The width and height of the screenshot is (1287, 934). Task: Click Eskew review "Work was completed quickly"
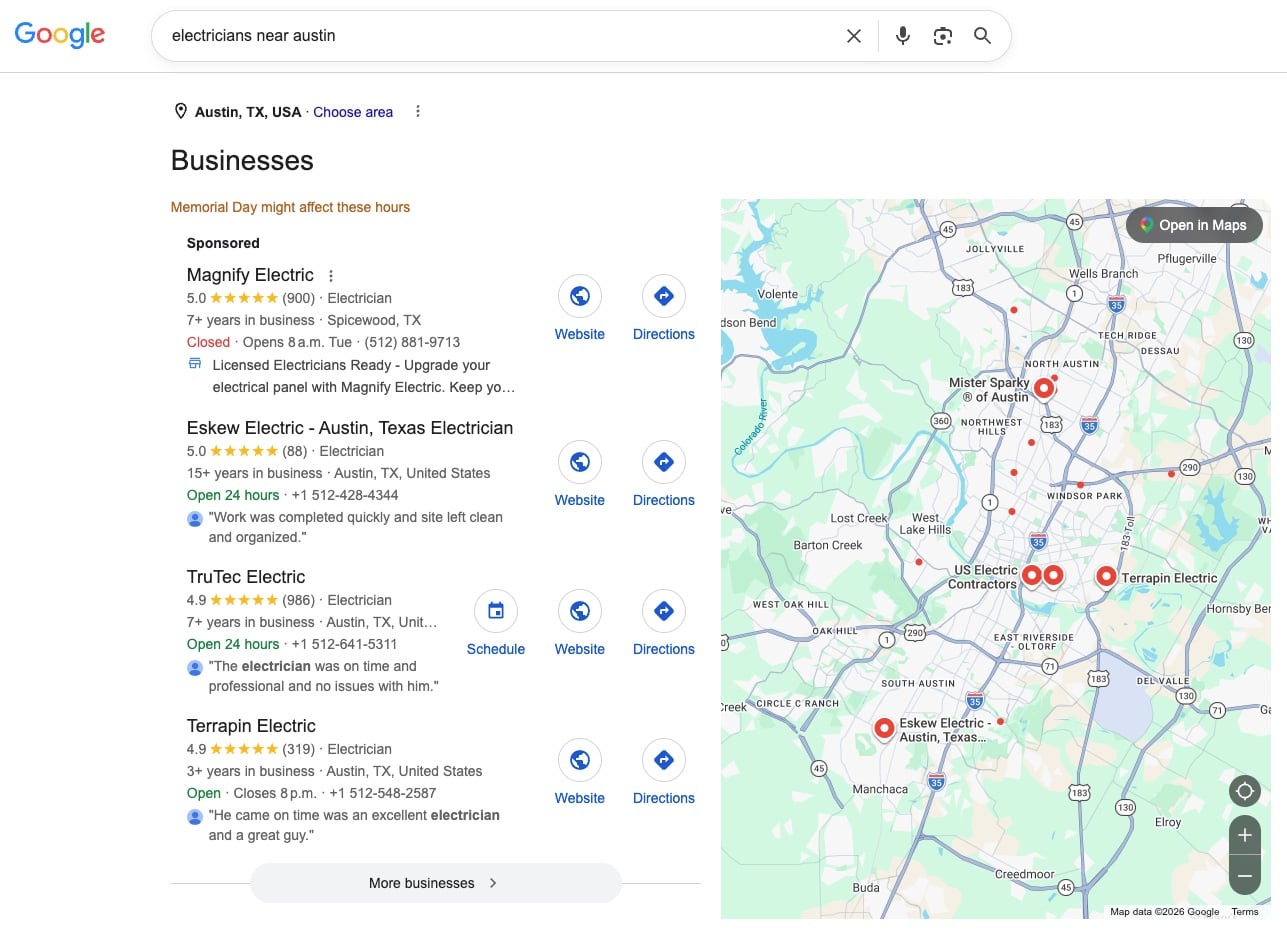pyautogui.click(x=355, y=527)
